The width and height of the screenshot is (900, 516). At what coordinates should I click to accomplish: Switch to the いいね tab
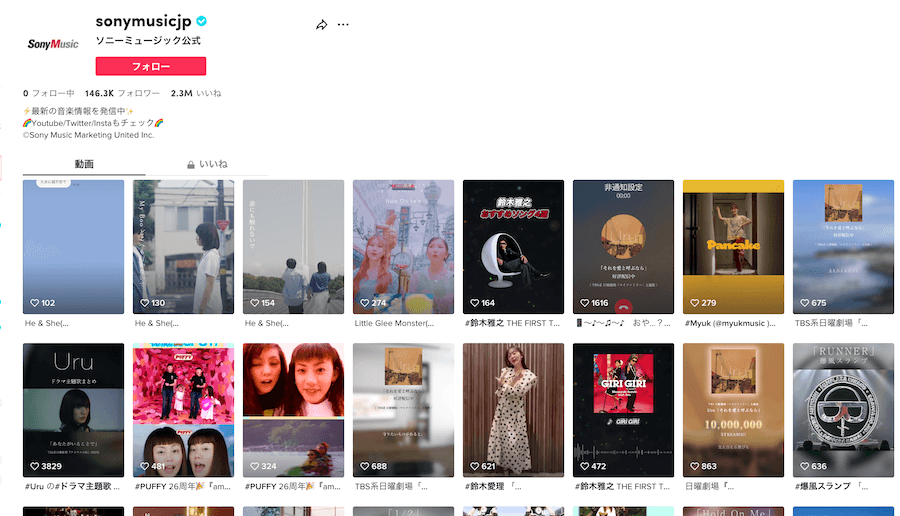(x=207, y=164)
